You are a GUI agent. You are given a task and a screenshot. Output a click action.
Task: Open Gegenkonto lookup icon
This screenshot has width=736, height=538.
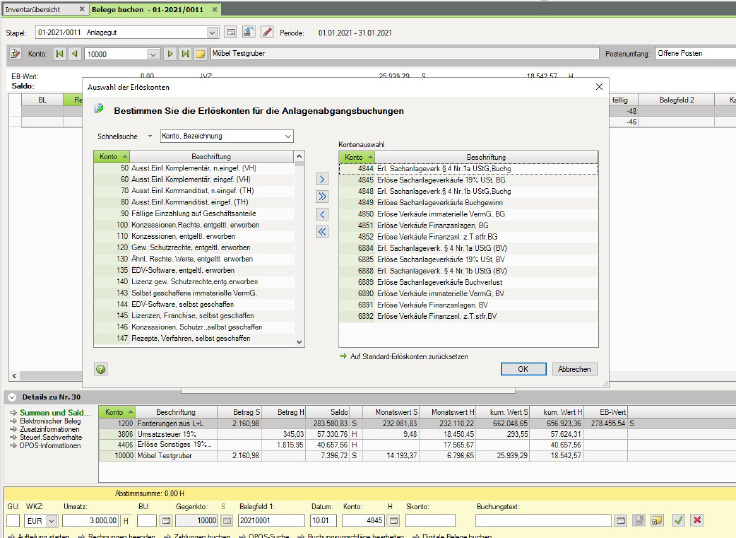pyautogui.click(x=227, y=520)
